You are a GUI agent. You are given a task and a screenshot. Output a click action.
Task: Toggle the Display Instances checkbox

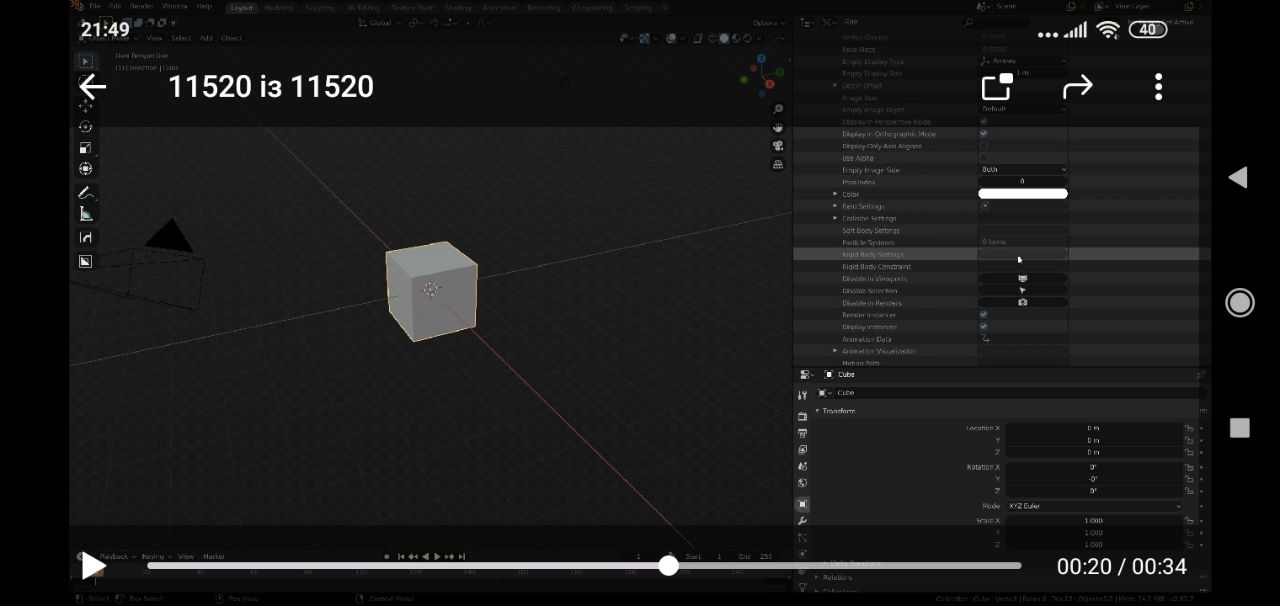(x=983, y=326)
